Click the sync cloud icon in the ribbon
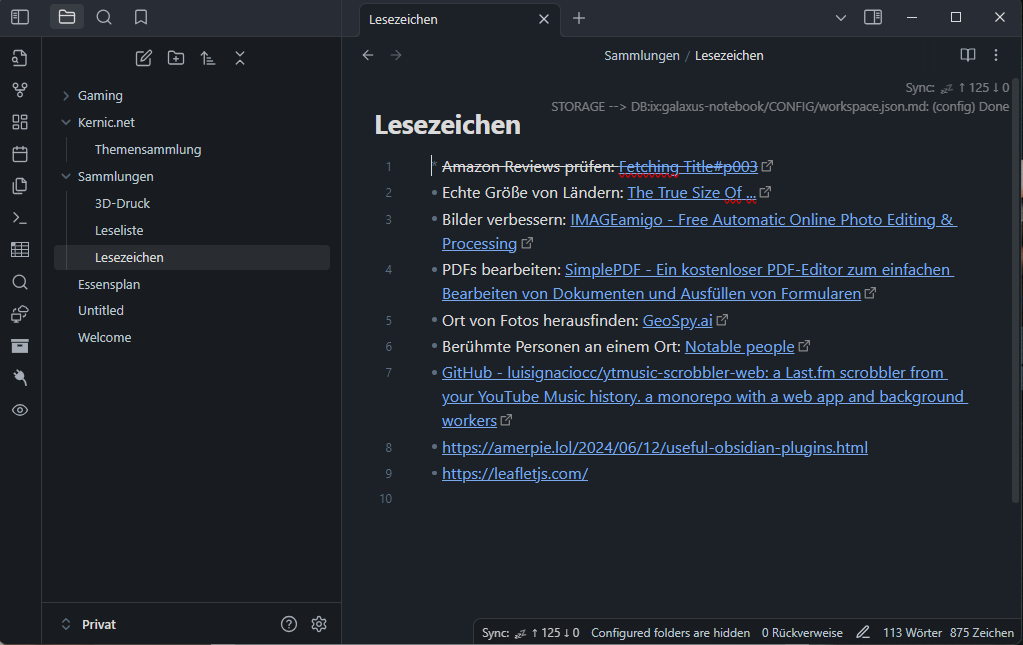Image resolution: width=1023 pixels, height=645 pixels. (x=20, y=313)
